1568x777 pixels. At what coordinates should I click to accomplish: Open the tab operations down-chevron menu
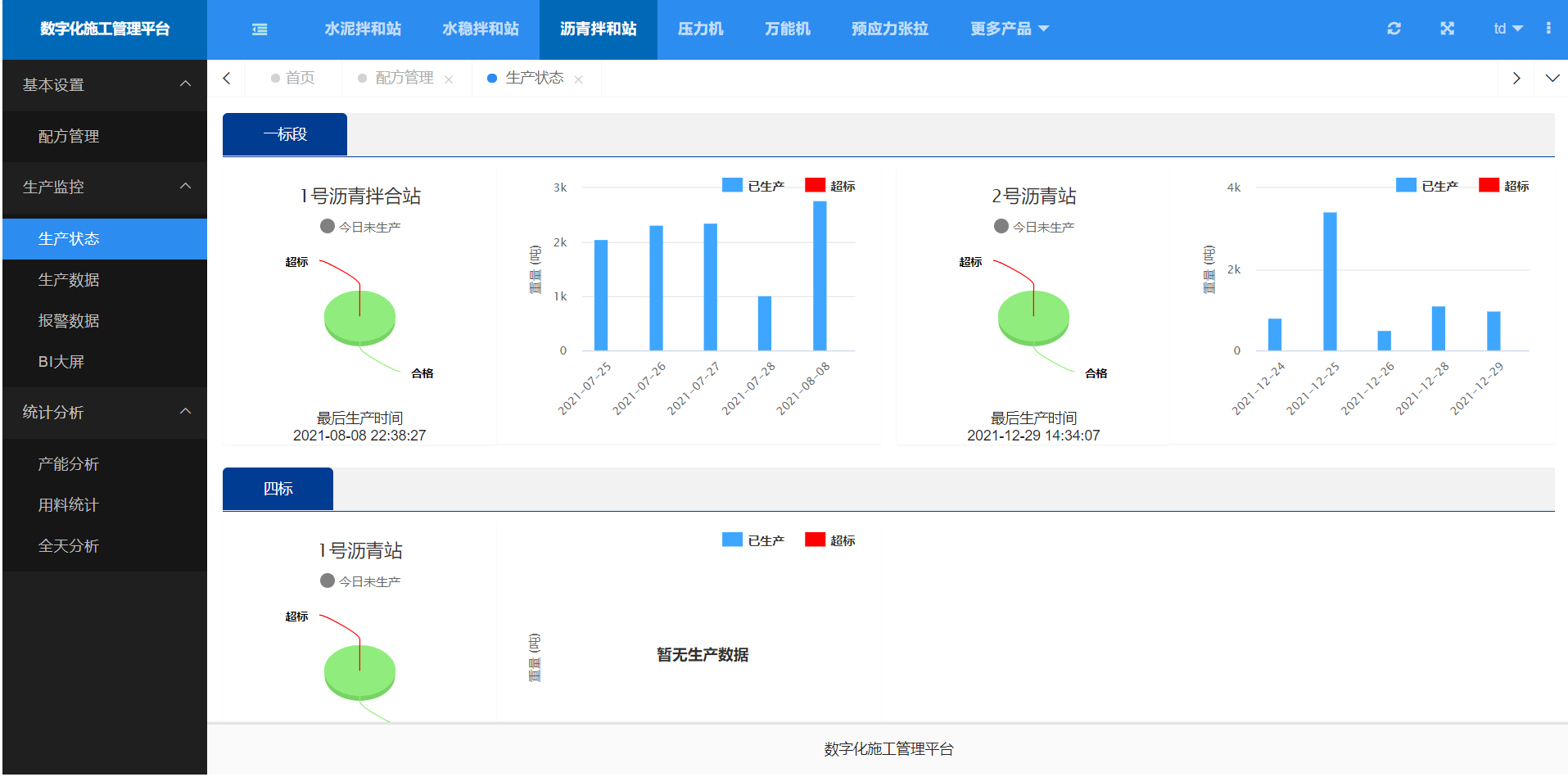tap(1552, 79)
